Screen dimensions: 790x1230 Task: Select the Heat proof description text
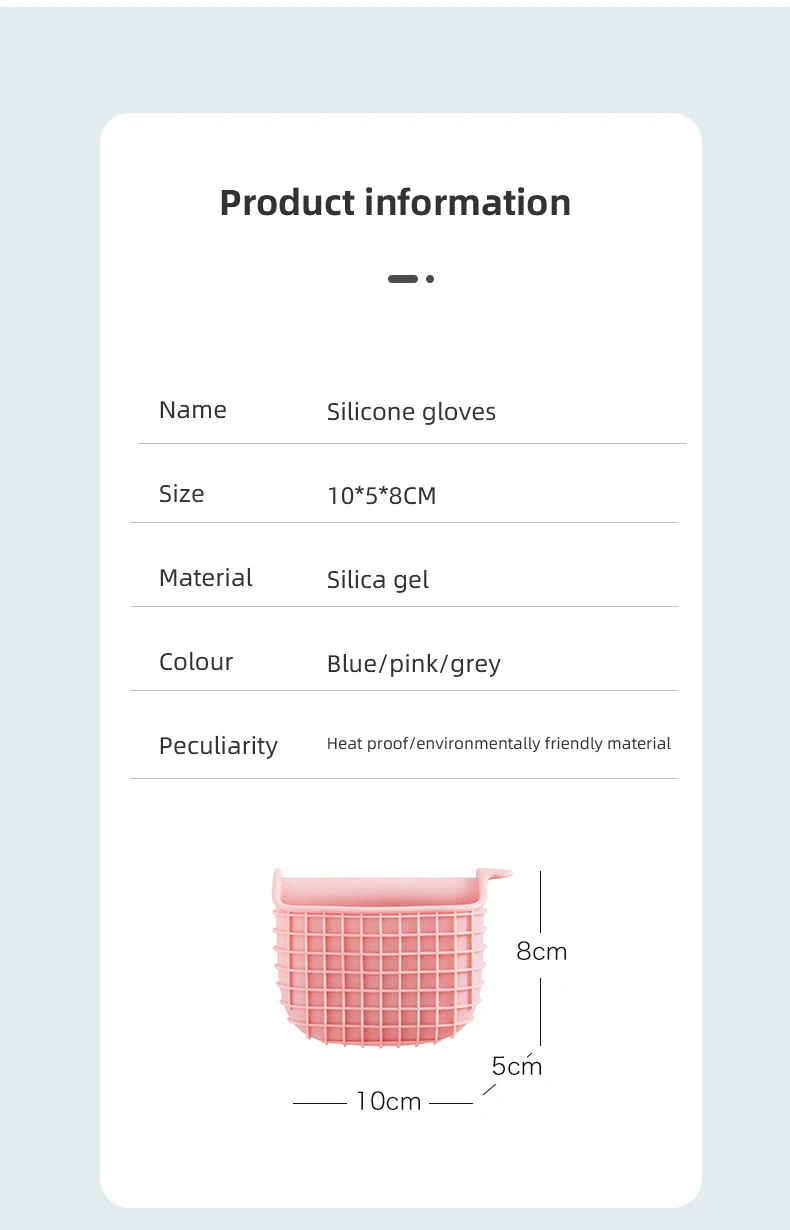tap(498, 744)
